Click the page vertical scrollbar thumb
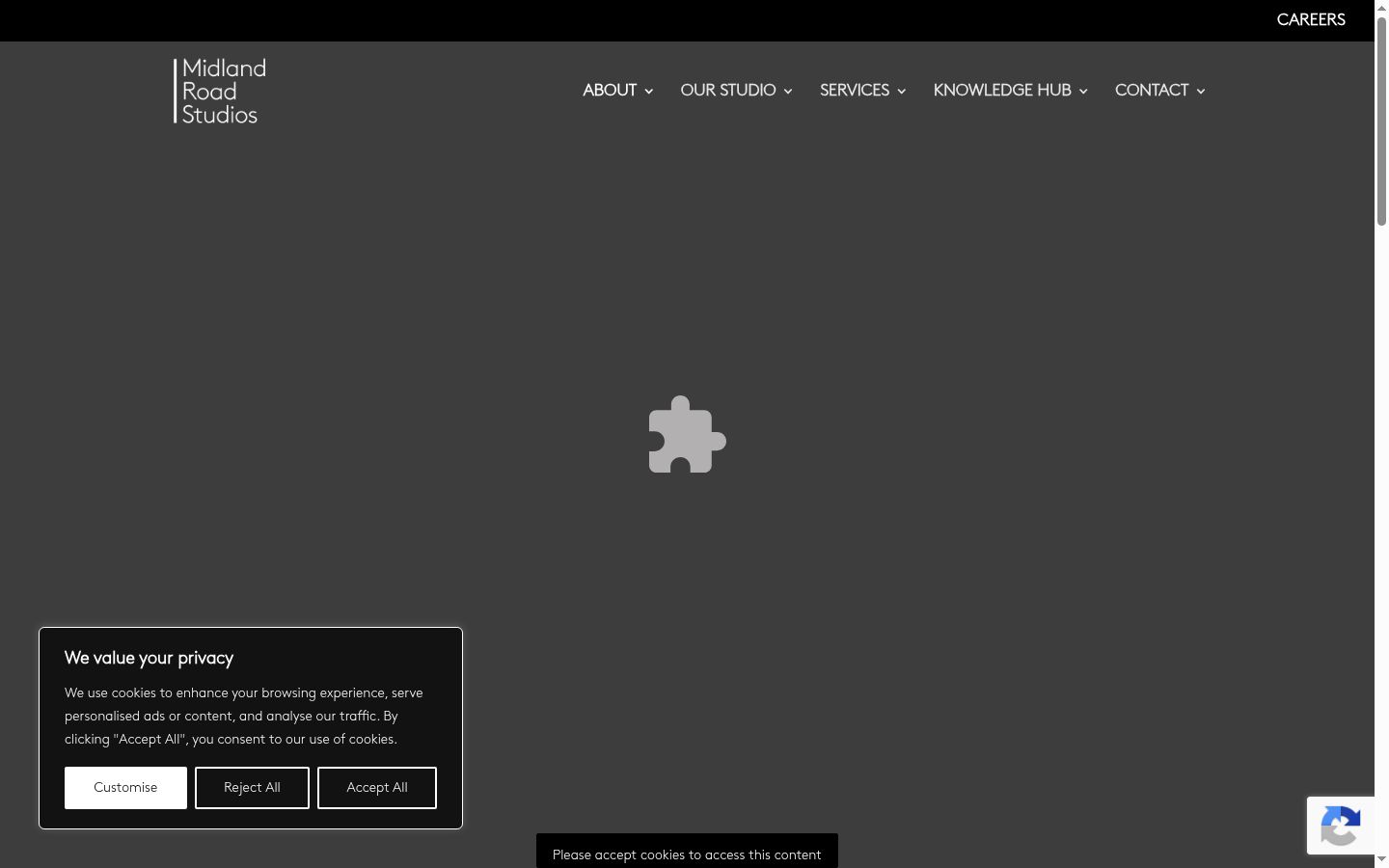 coord(1381,122)
